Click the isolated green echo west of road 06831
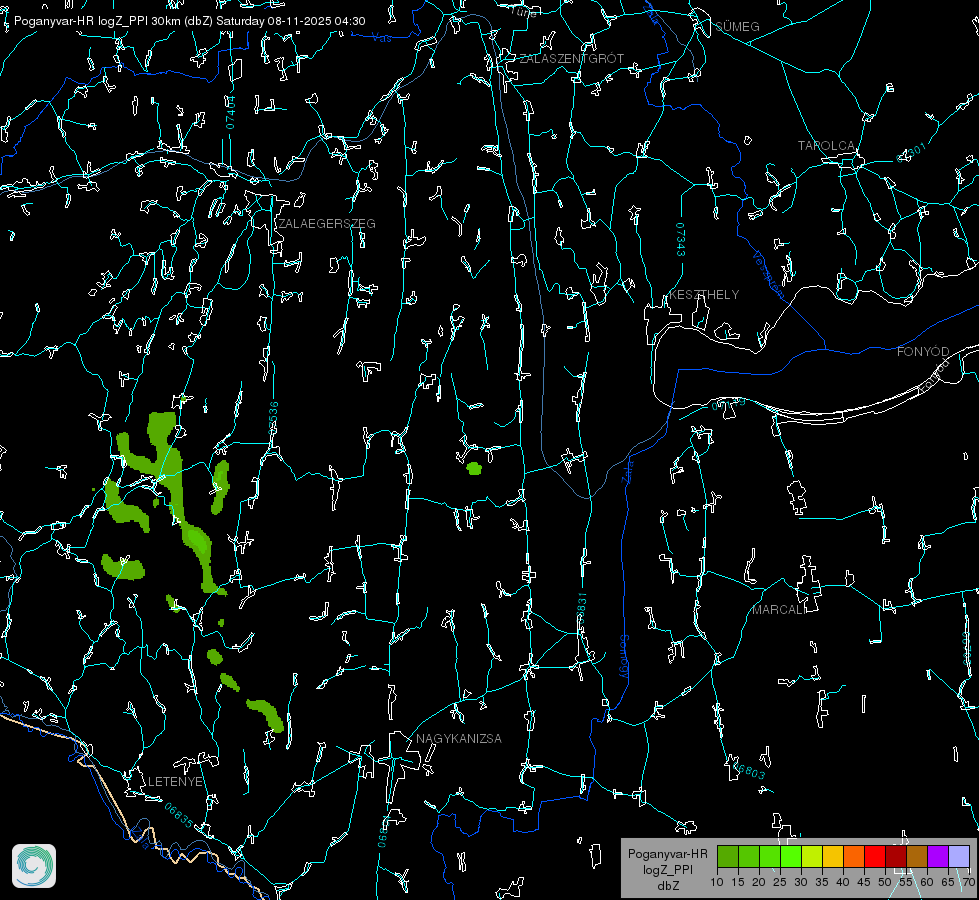The height and width of the screenshot is (900, 979). [x=475, y=468]
